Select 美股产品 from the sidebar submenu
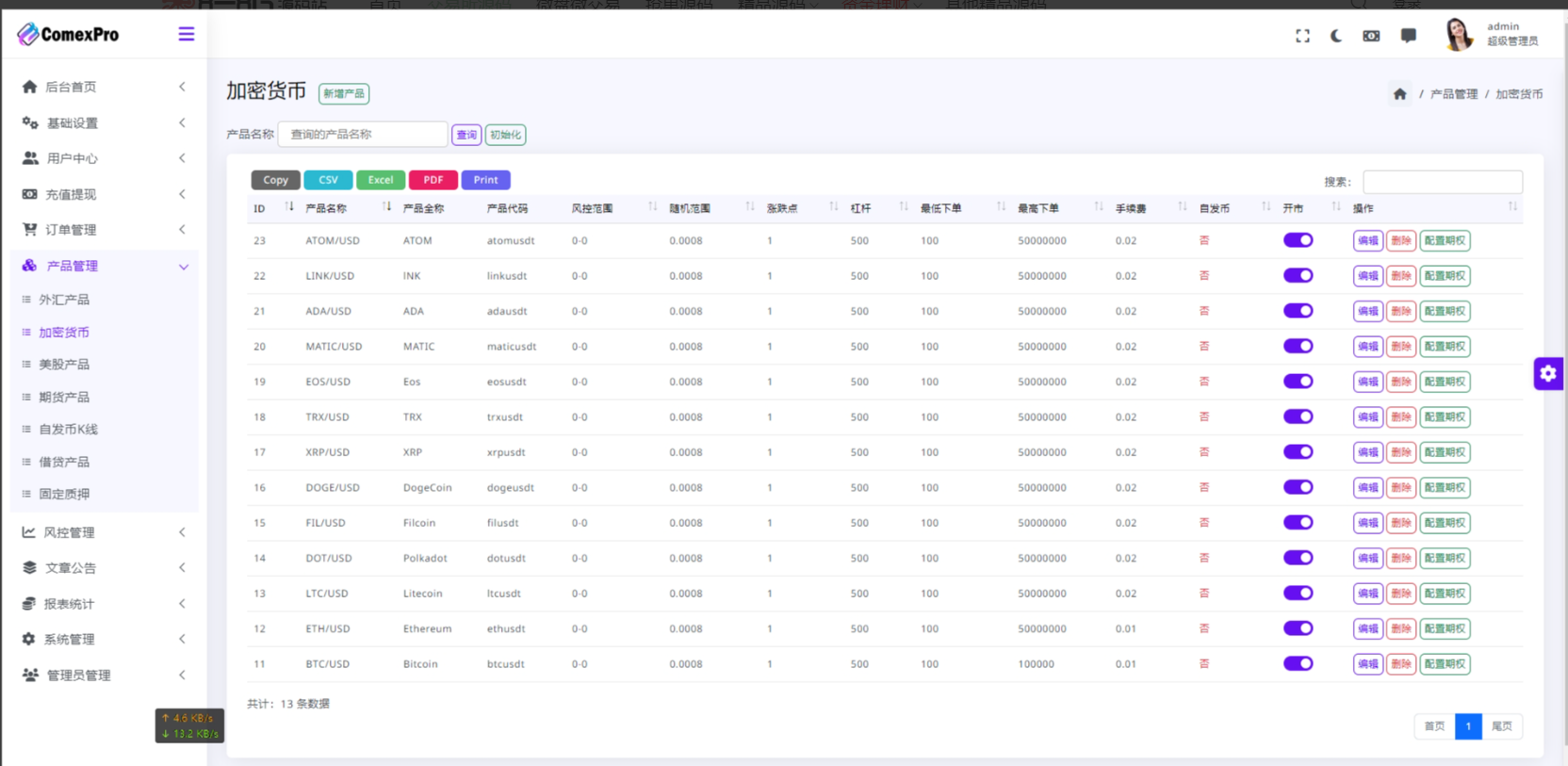1568x766 pixels. 64,365
